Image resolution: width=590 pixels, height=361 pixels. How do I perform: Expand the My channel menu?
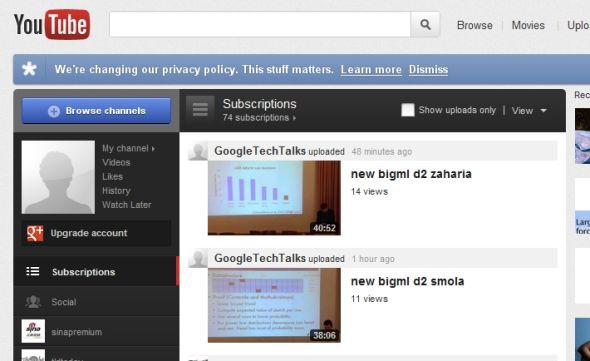(128, 148)
